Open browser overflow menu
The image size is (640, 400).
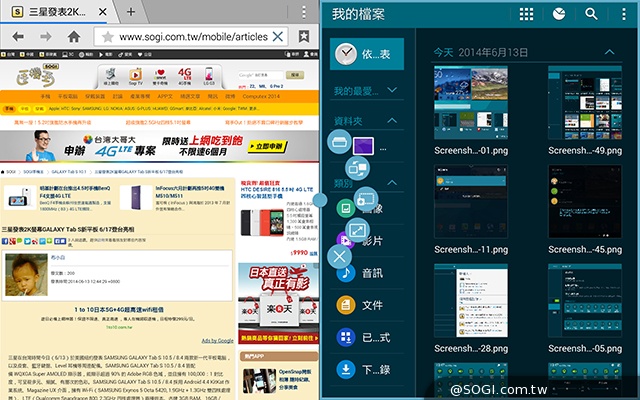click(304, 12)
